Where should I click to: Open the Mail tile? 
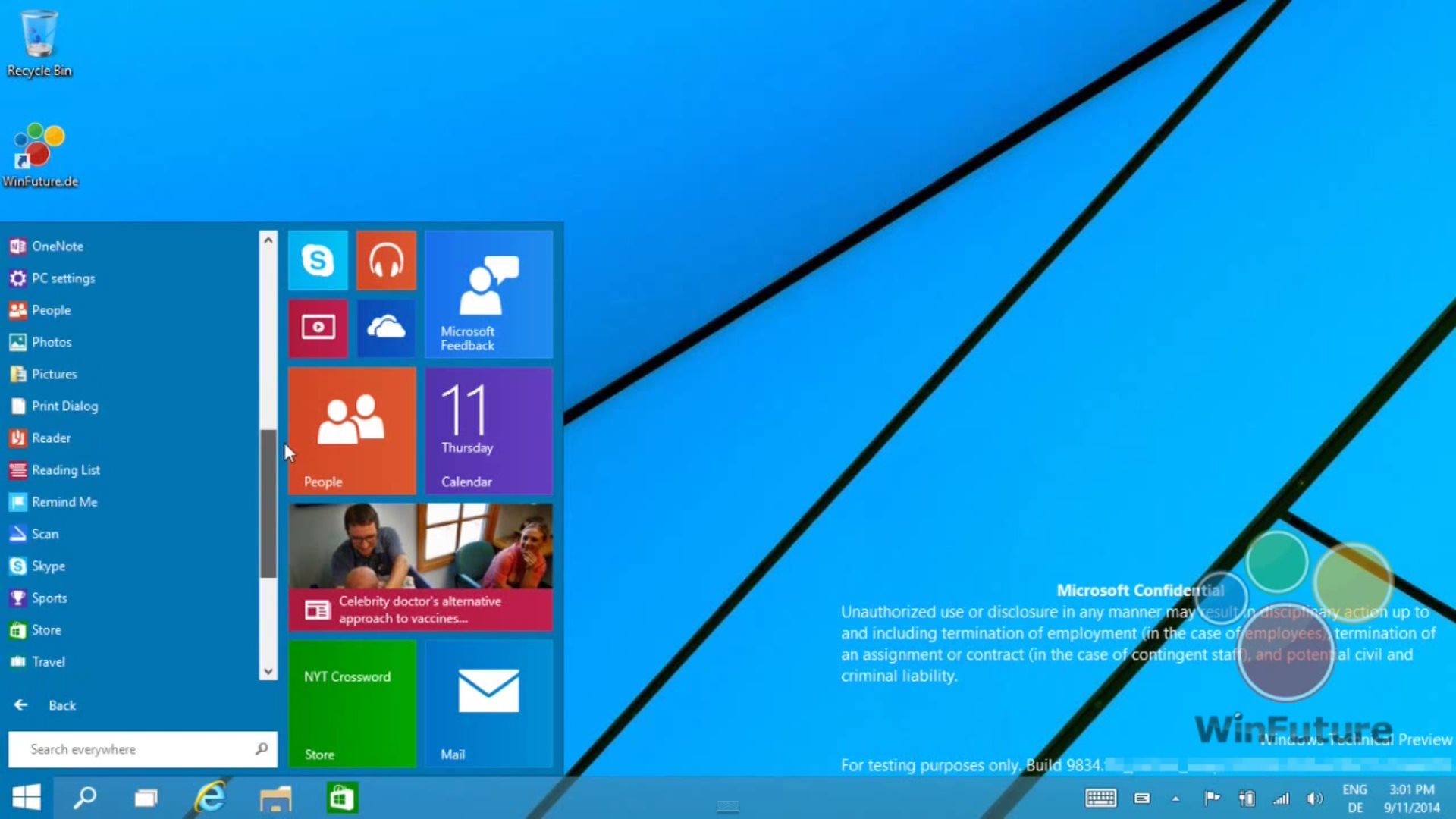(x=488, y=704)
